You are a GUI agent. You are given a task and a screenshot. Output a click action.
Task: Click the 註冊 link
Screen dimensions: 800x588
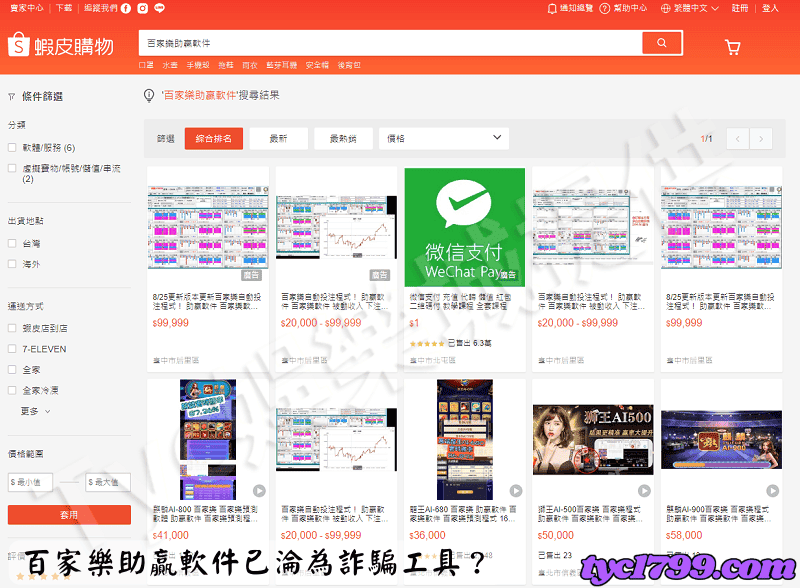(x=740, y=8)
